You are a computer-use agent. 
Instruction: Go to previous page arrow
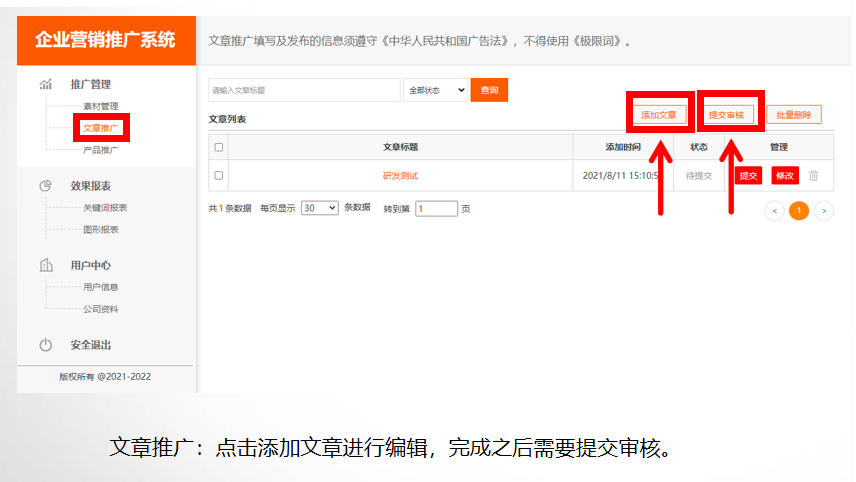(x=774, y=210)
